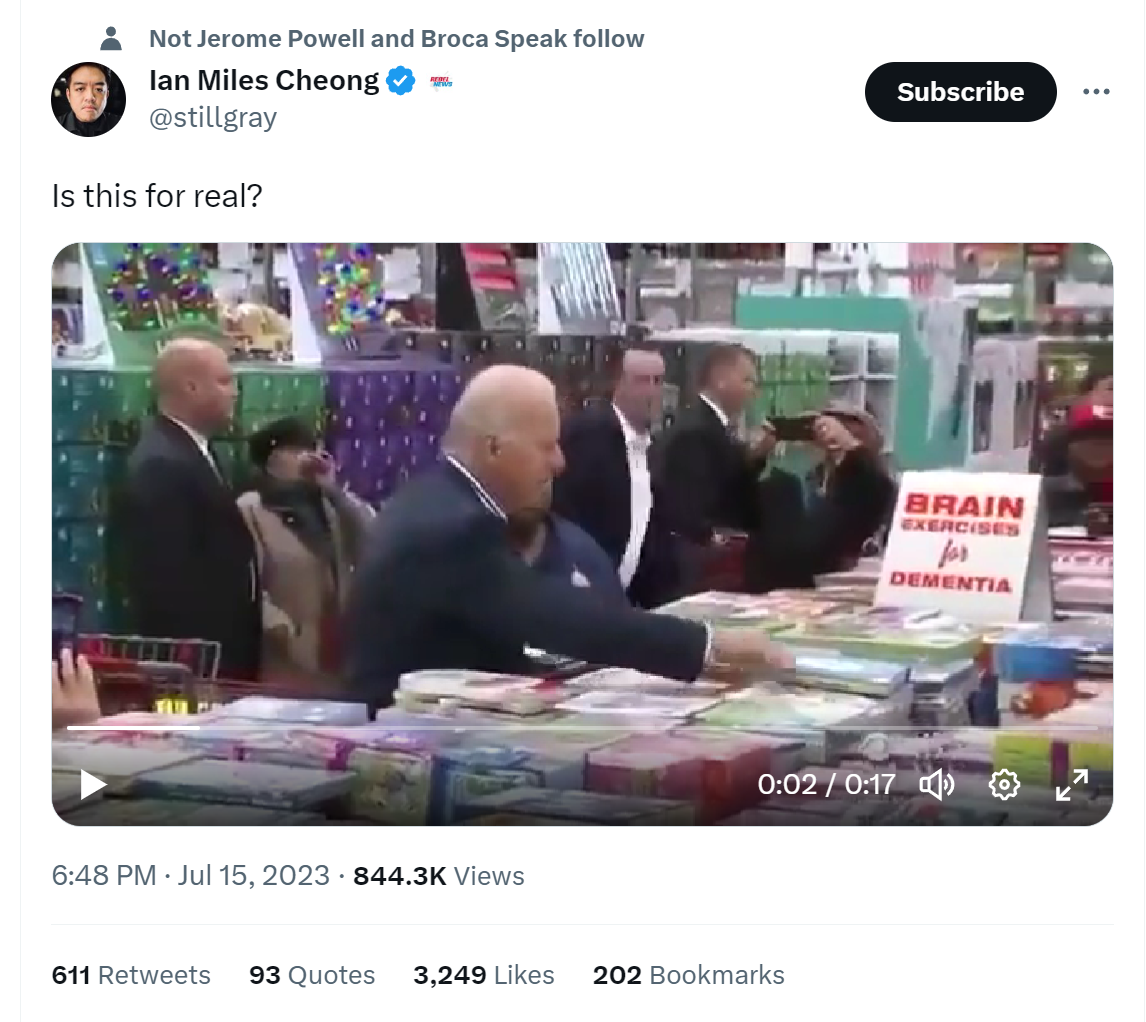The width and height of the screenshot is (1146, 1022).
Task: Seek along the video progress bar
Action: 582,728
